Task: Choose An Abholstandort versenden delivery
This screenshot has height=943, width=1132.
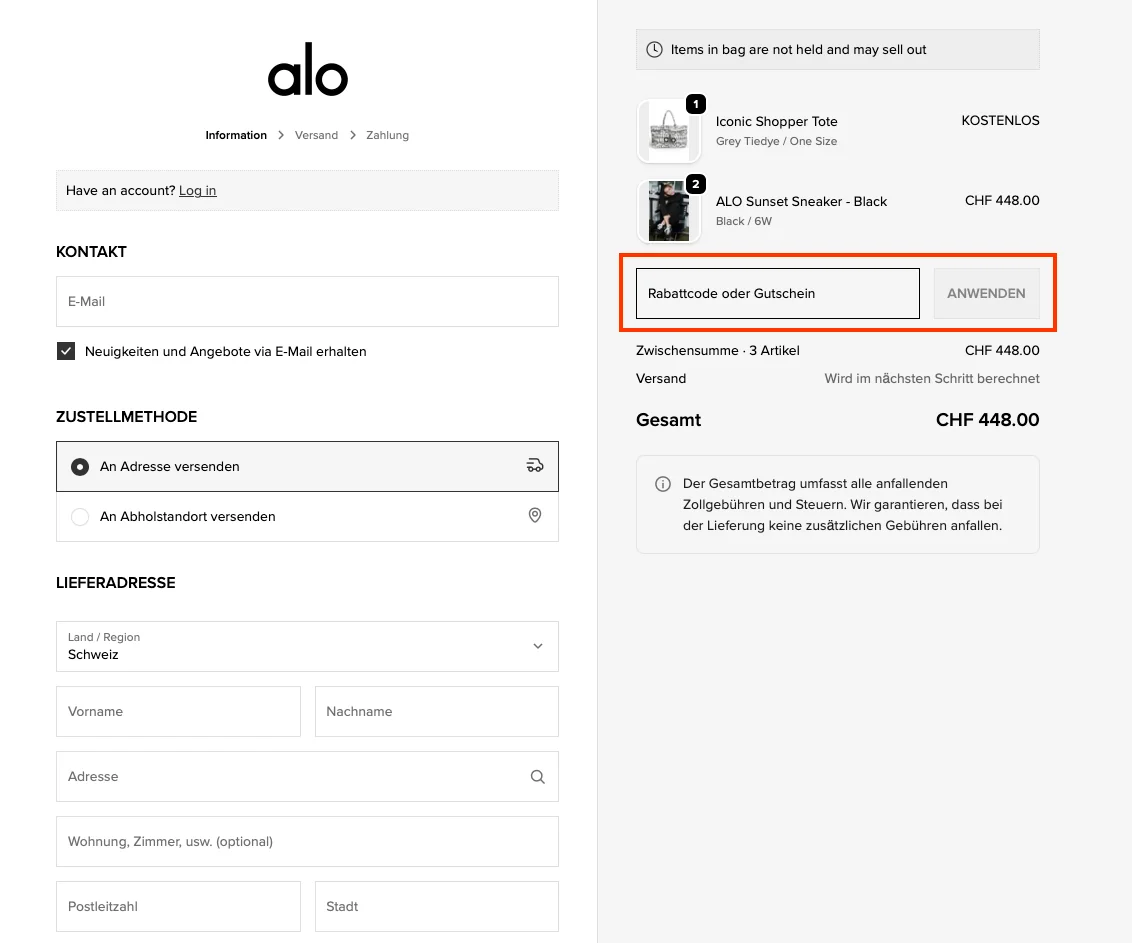Action: point(80,516)
